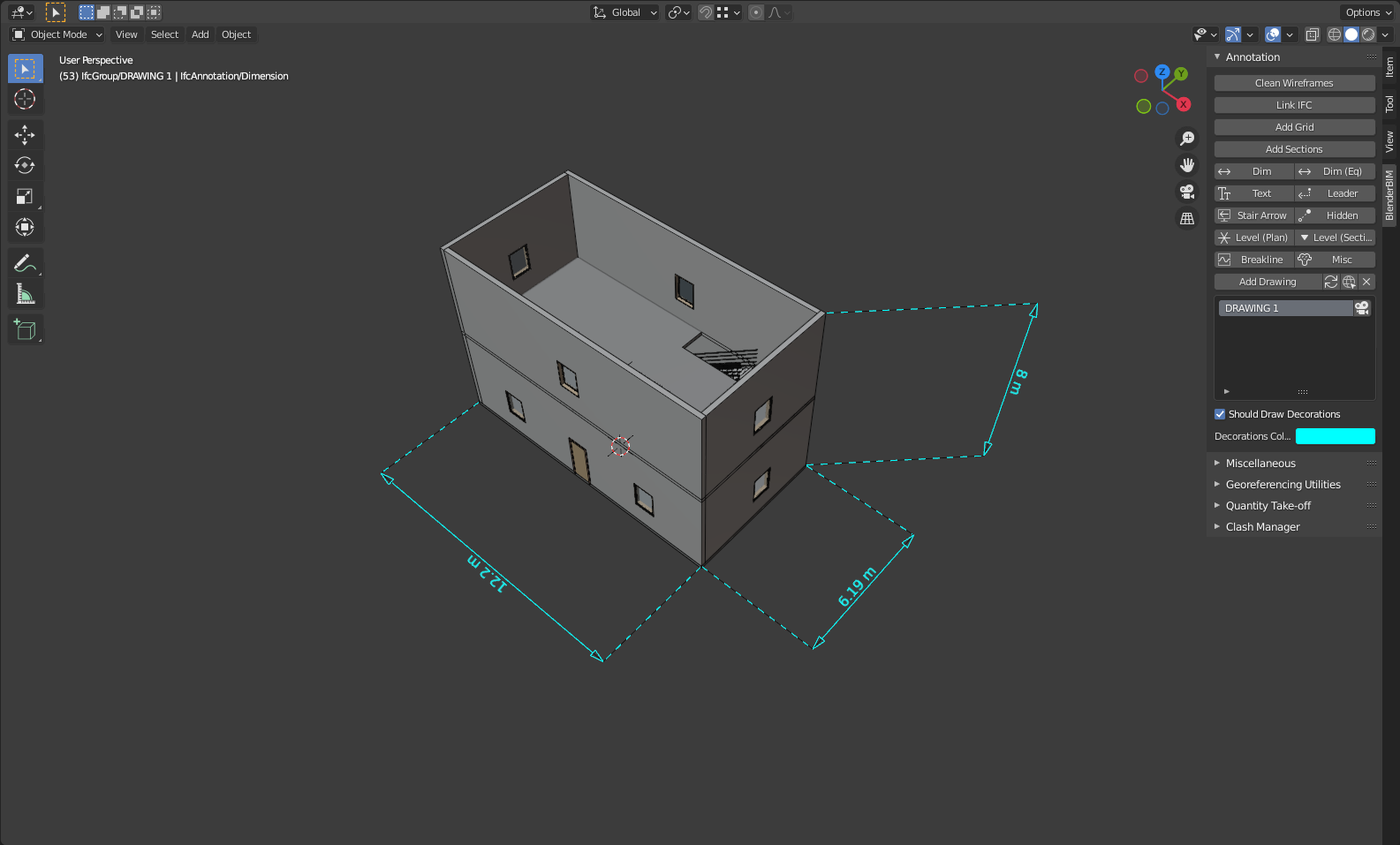This screenshot has height=845, width=1400.
Task: Toggle proportional editing
Action: pyautogui.click(x=756, y=12)
